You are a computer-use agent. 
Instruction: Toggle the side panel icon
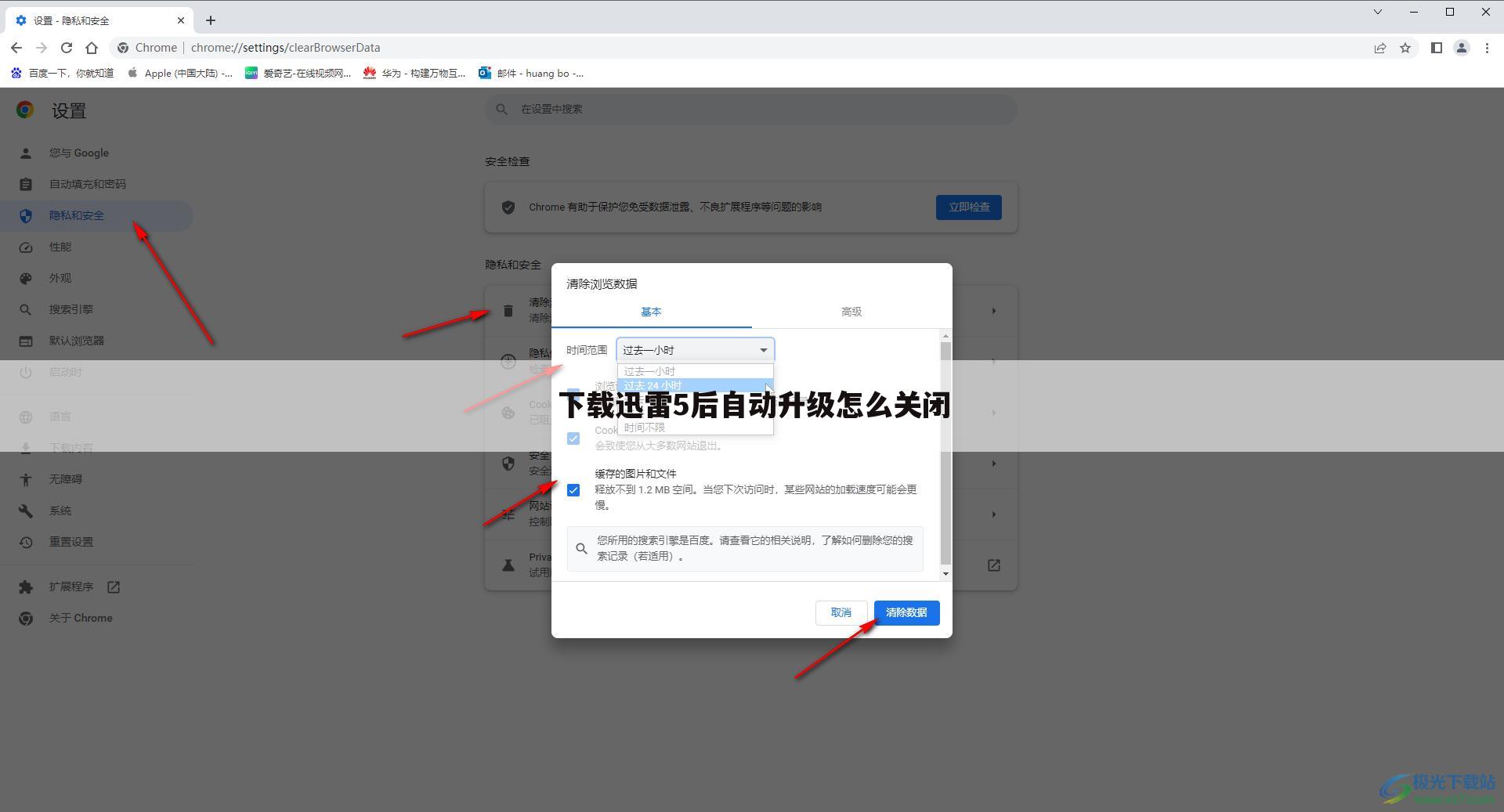coord(1437,48)
